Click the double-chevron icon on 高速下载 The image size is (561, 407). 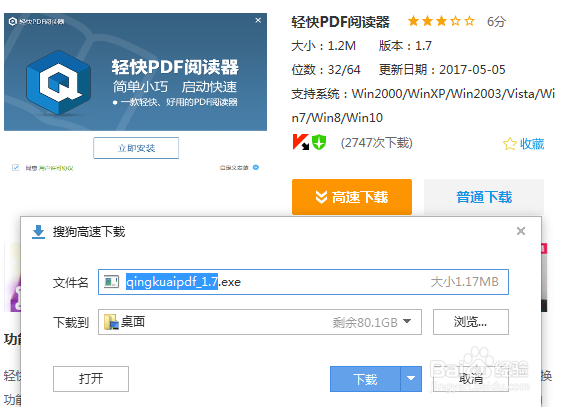pyautogui.click(x=321, y=197)
